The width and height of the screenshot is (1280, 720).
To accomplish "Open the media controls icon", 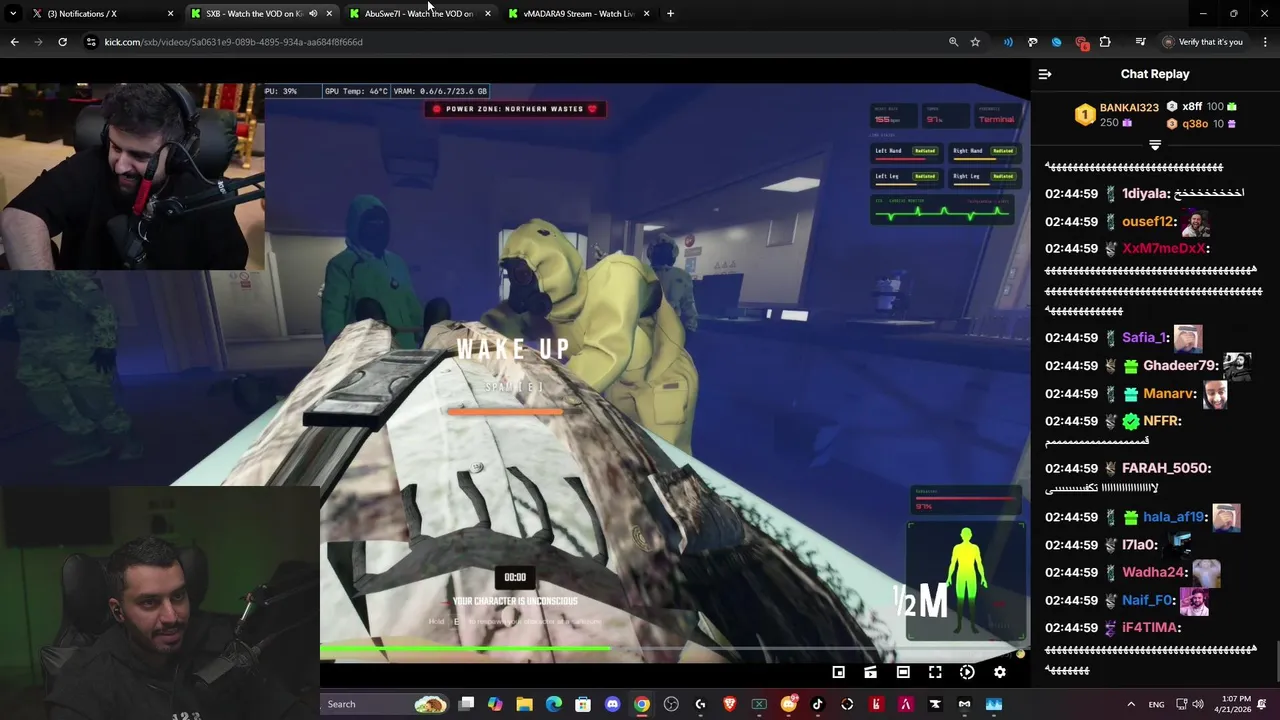I will [x=1140, y=42].
